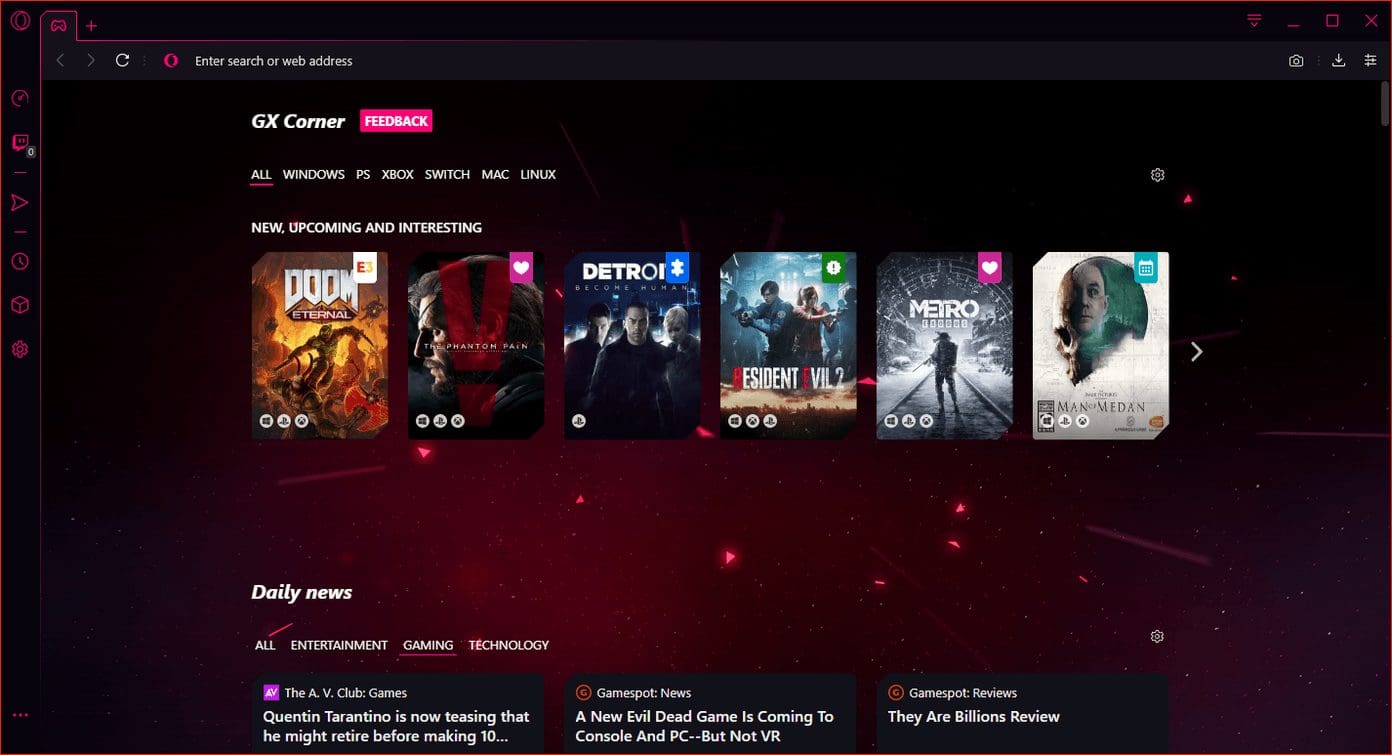This screenshot has height=755, width=1392.
Task: Open History clock icon in sidebar
Action: [20, 261]
